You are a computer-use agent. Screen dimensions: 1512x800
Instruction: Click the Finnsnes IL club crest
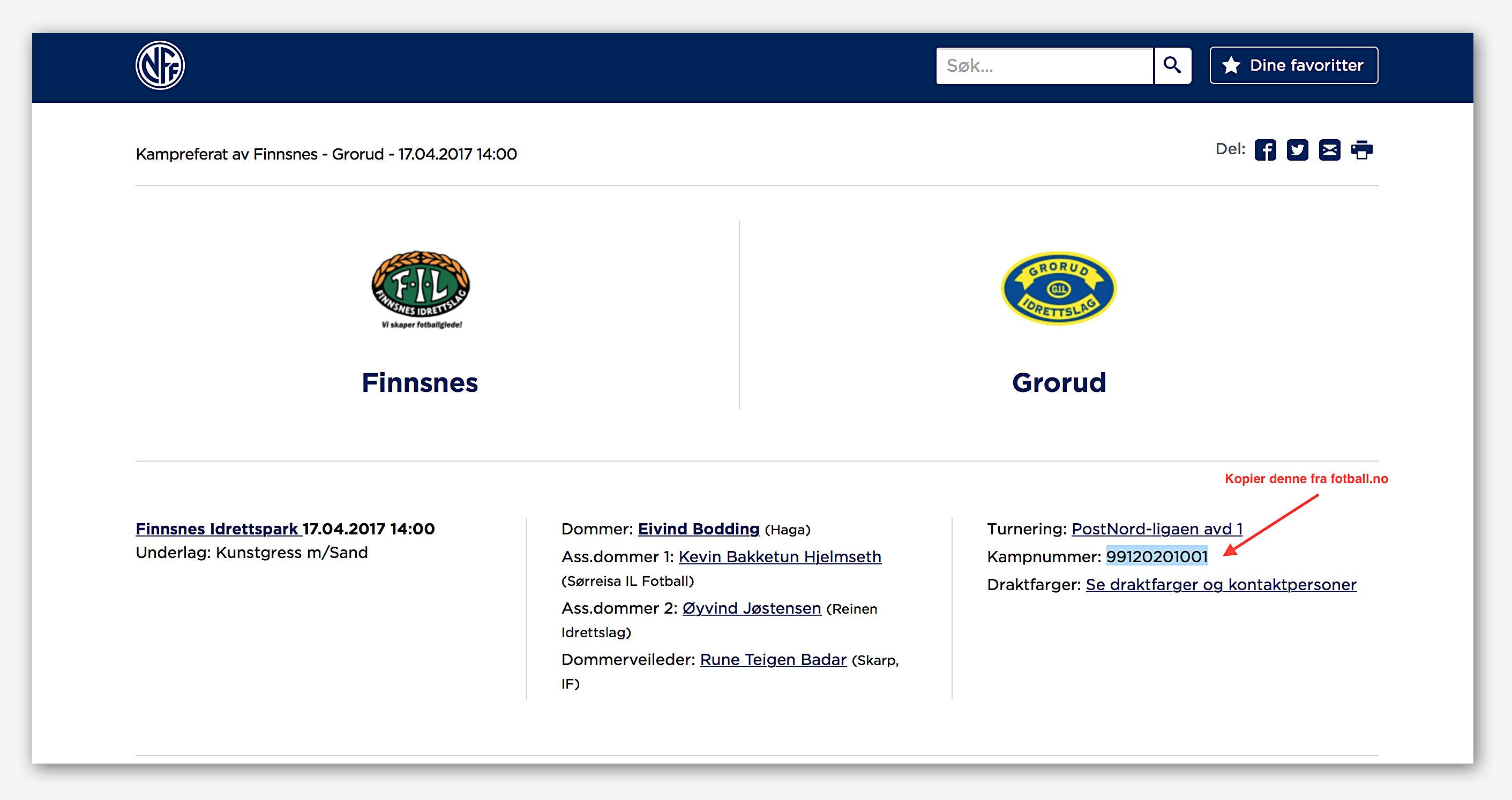[x=420, y=288]
